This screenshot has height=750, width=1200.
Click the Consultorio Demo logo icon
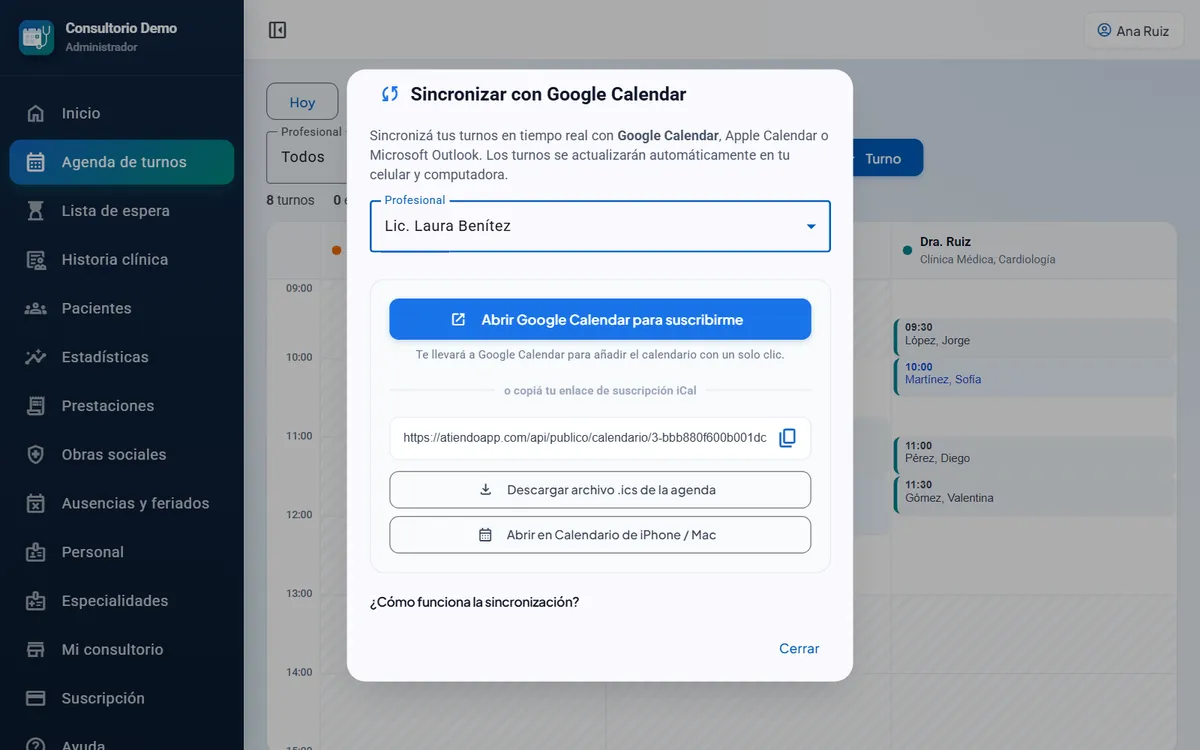tap(37, 37)
